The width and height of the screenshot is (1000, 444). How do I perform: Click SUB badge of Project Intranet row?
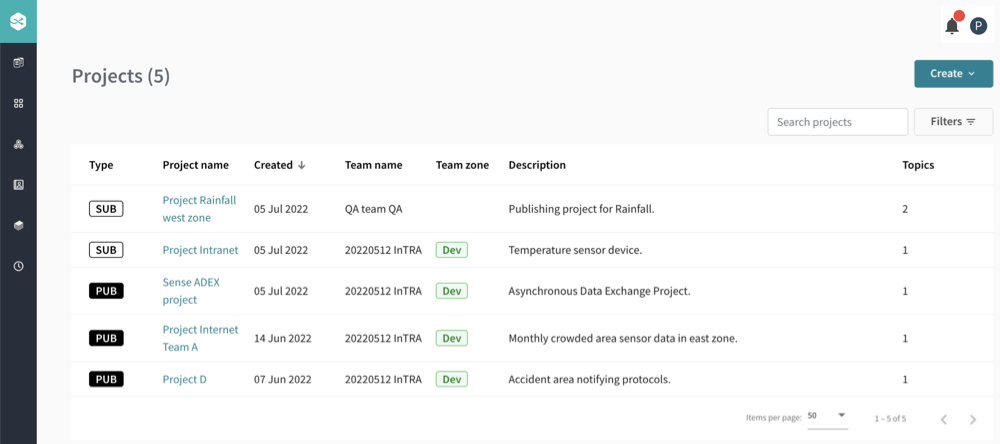[106, 250]
